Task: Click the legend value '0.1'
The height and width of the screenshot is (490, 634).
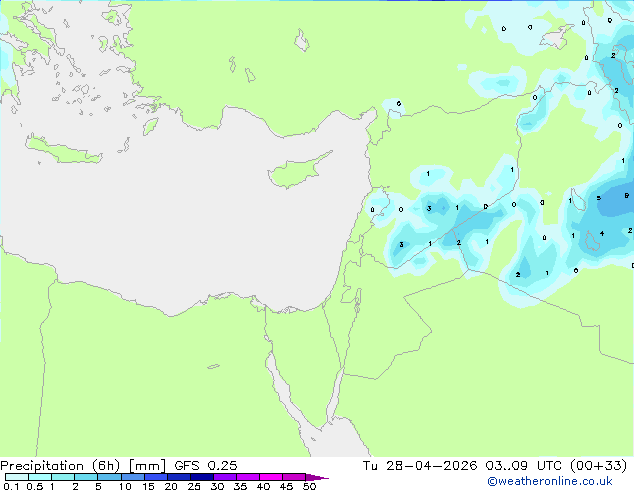Action: [11, 486]
